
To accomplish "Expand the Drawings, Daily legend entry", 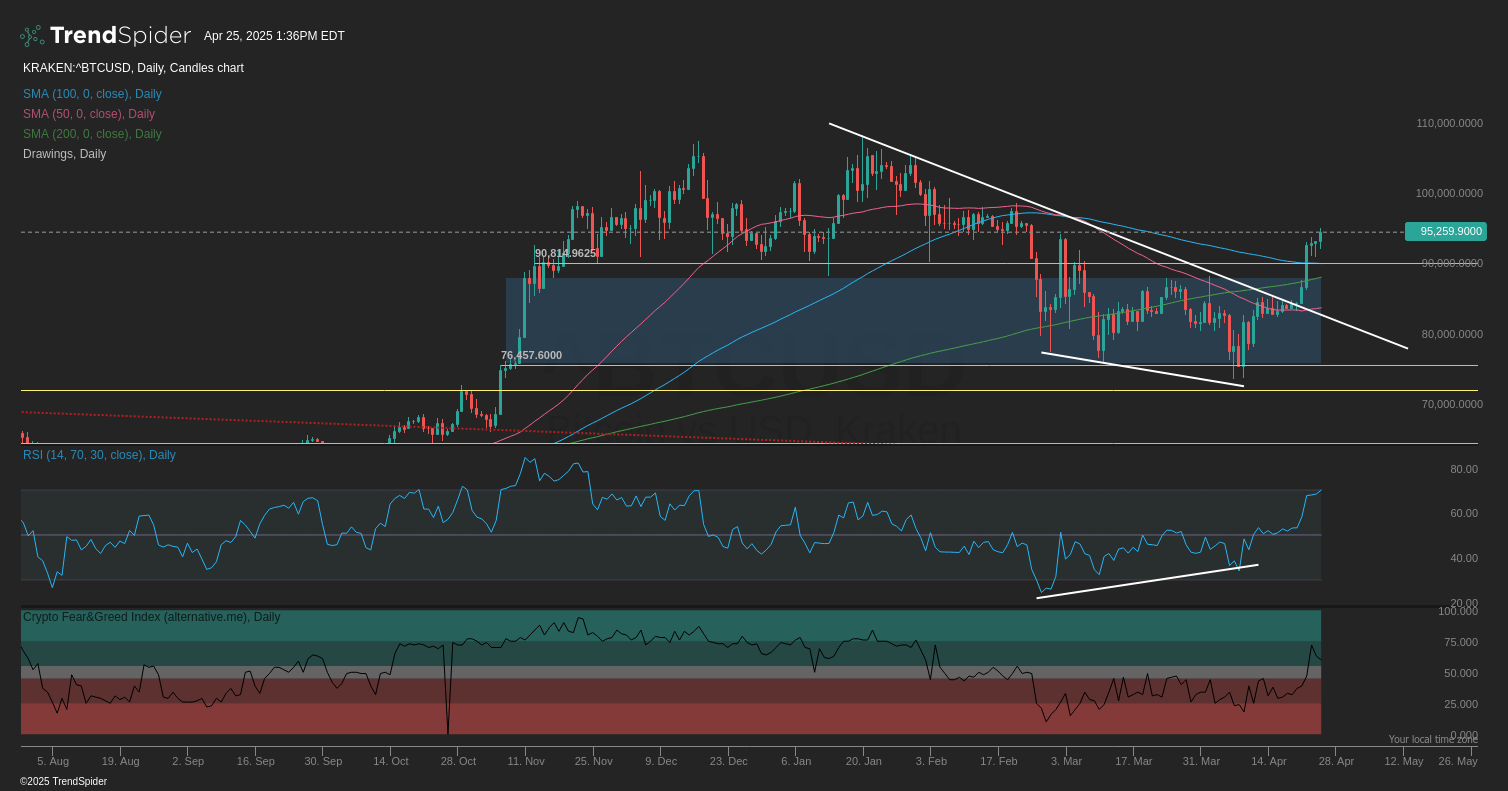I will pyautogui.click(x=64, y=153).
